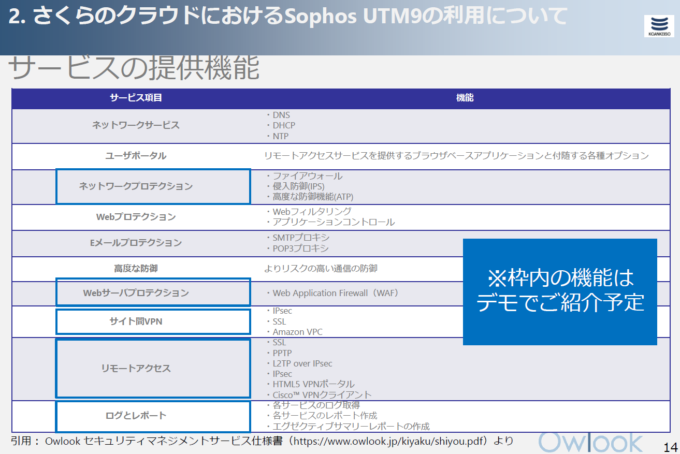
Task: Click the 各サービスのレポート作成 entry
Action: [324, 415]
